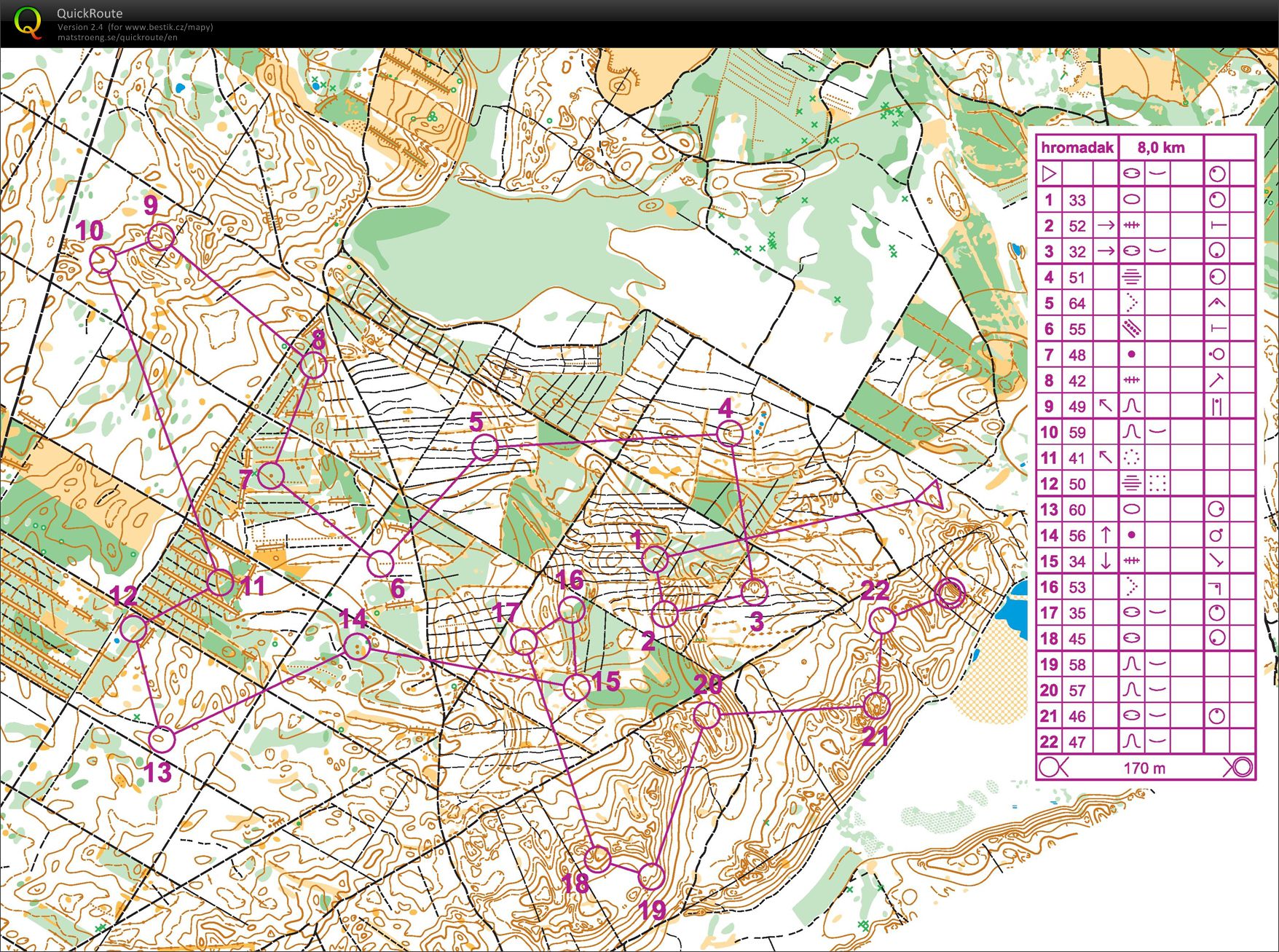
Task: Select control circle 5 on the map
Action: tap(485, 447)
